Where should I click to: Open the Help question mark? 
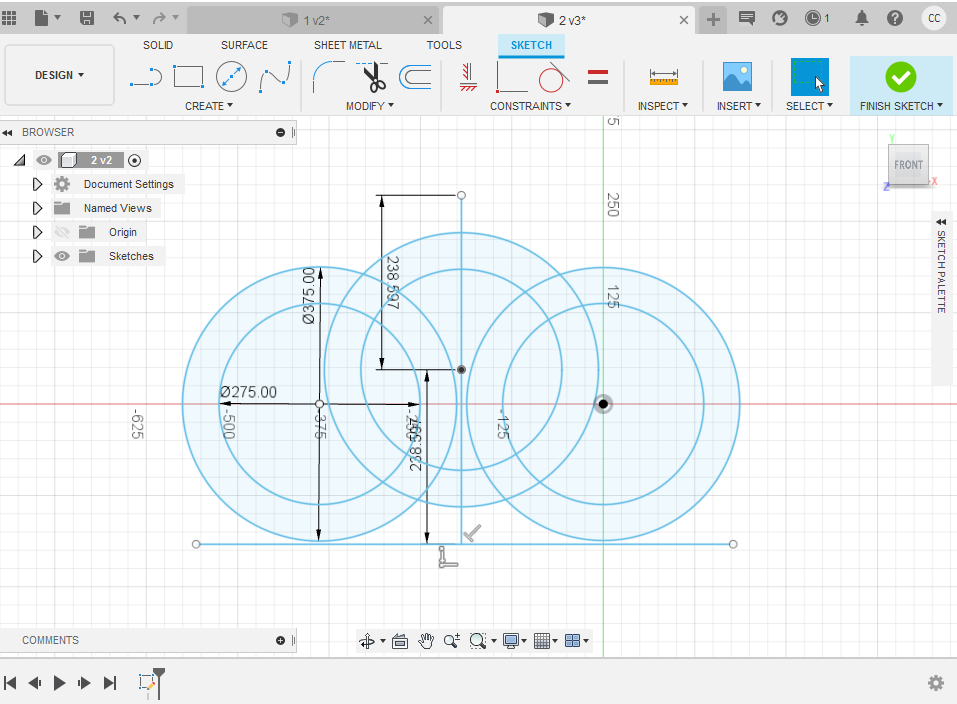[895, 18]
